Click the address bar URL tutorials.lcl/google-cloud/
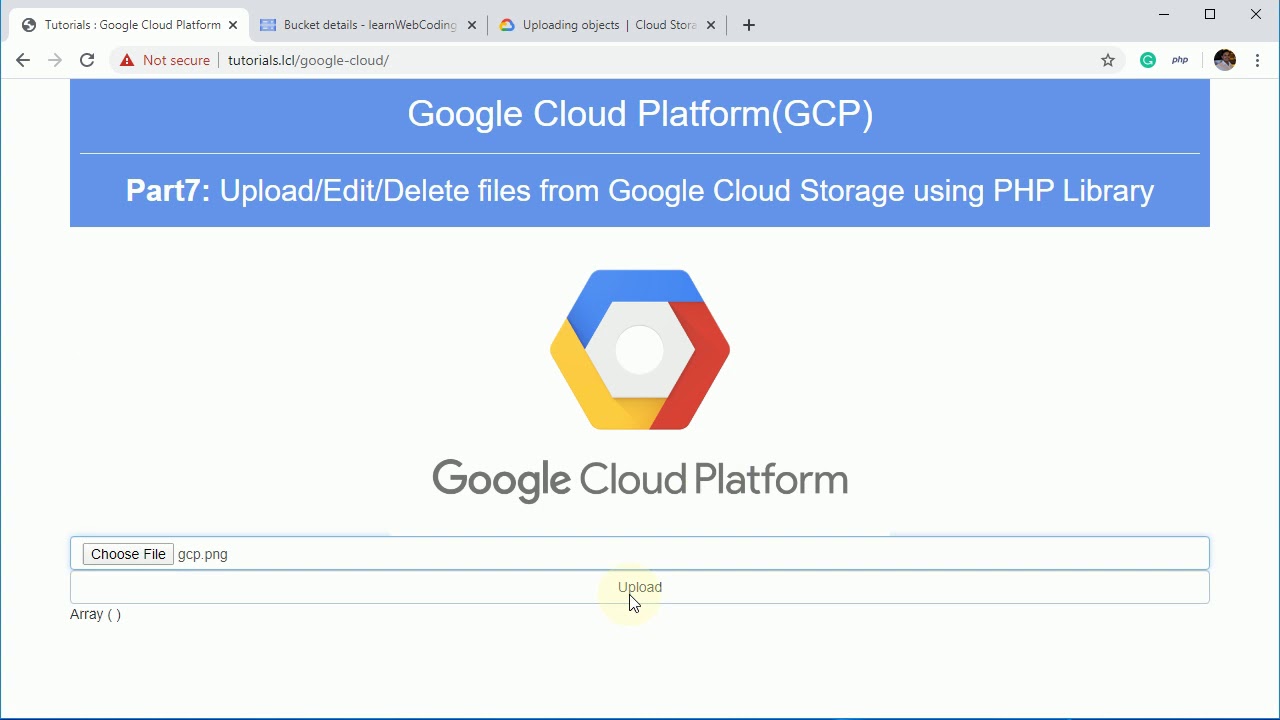 pyautogui.click(x=308, y=60)
